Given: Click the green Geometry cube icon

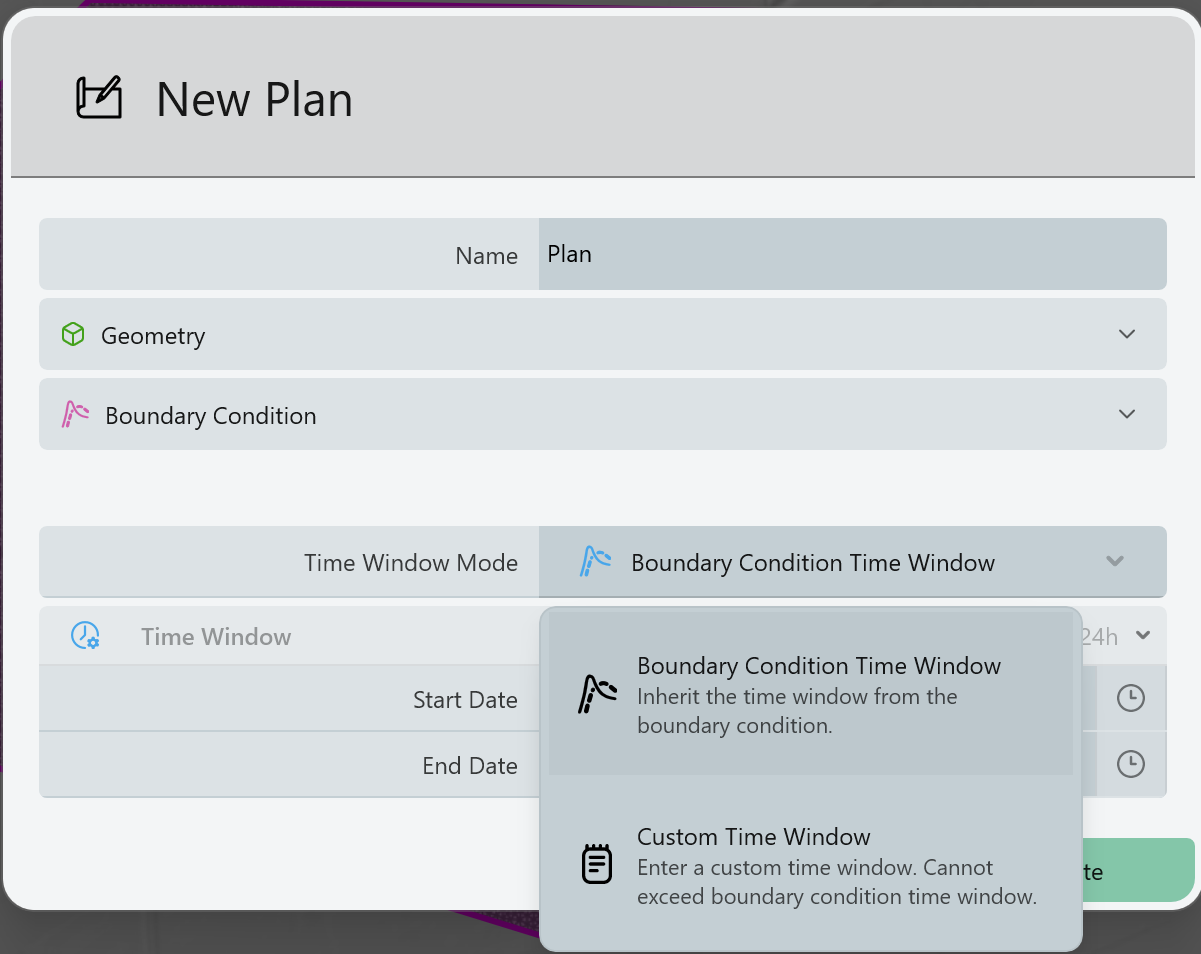Looking at the screenshot, I should (73, 334).
